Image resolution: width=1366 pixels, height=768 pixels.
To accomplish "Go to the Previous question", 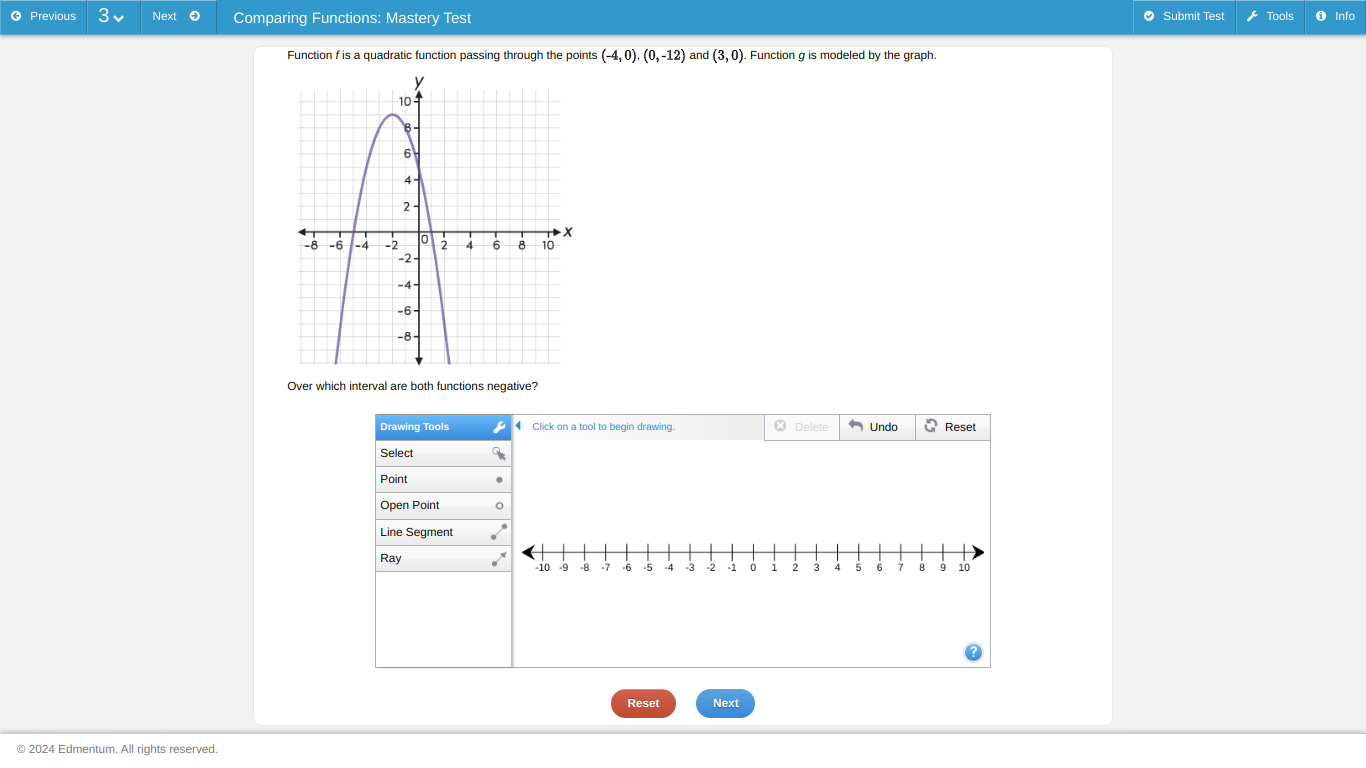I will coord(44,16).
